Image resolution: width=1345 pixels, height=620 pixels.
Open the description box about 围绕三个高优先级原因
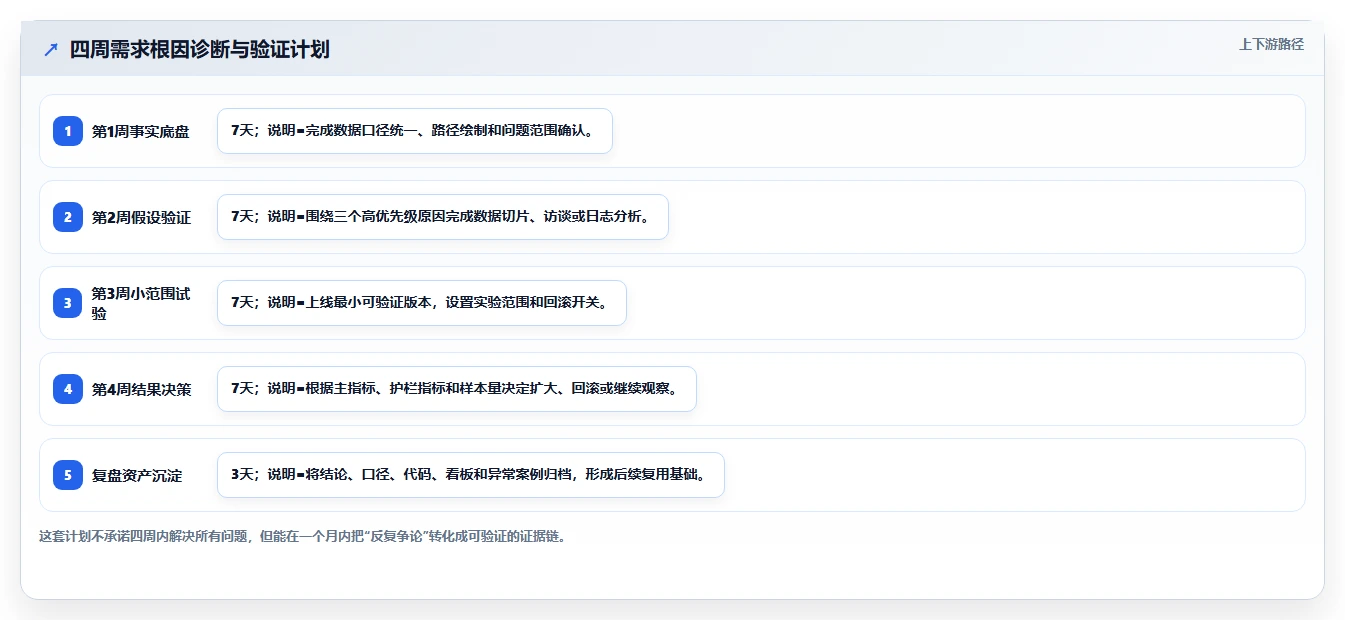(x=443, y=217)
